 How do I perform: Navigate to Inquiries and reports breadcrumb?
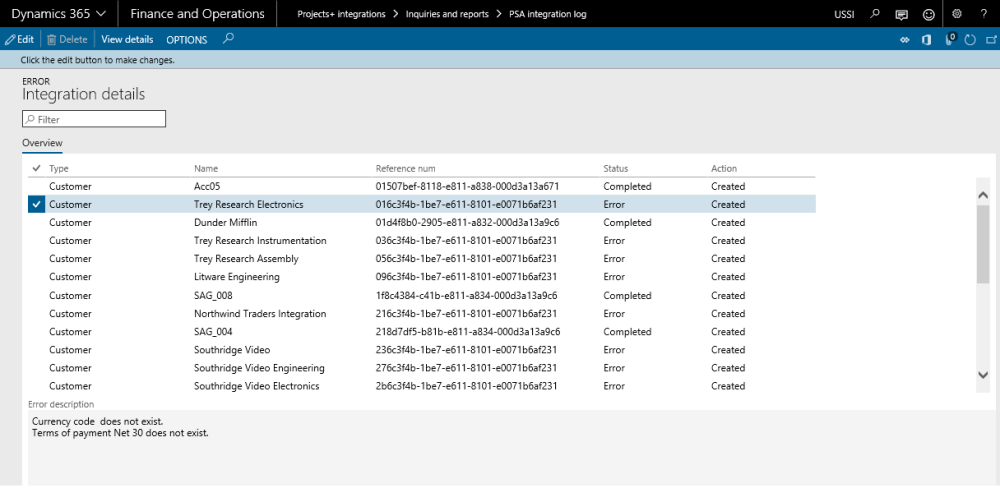click(446, 14)
